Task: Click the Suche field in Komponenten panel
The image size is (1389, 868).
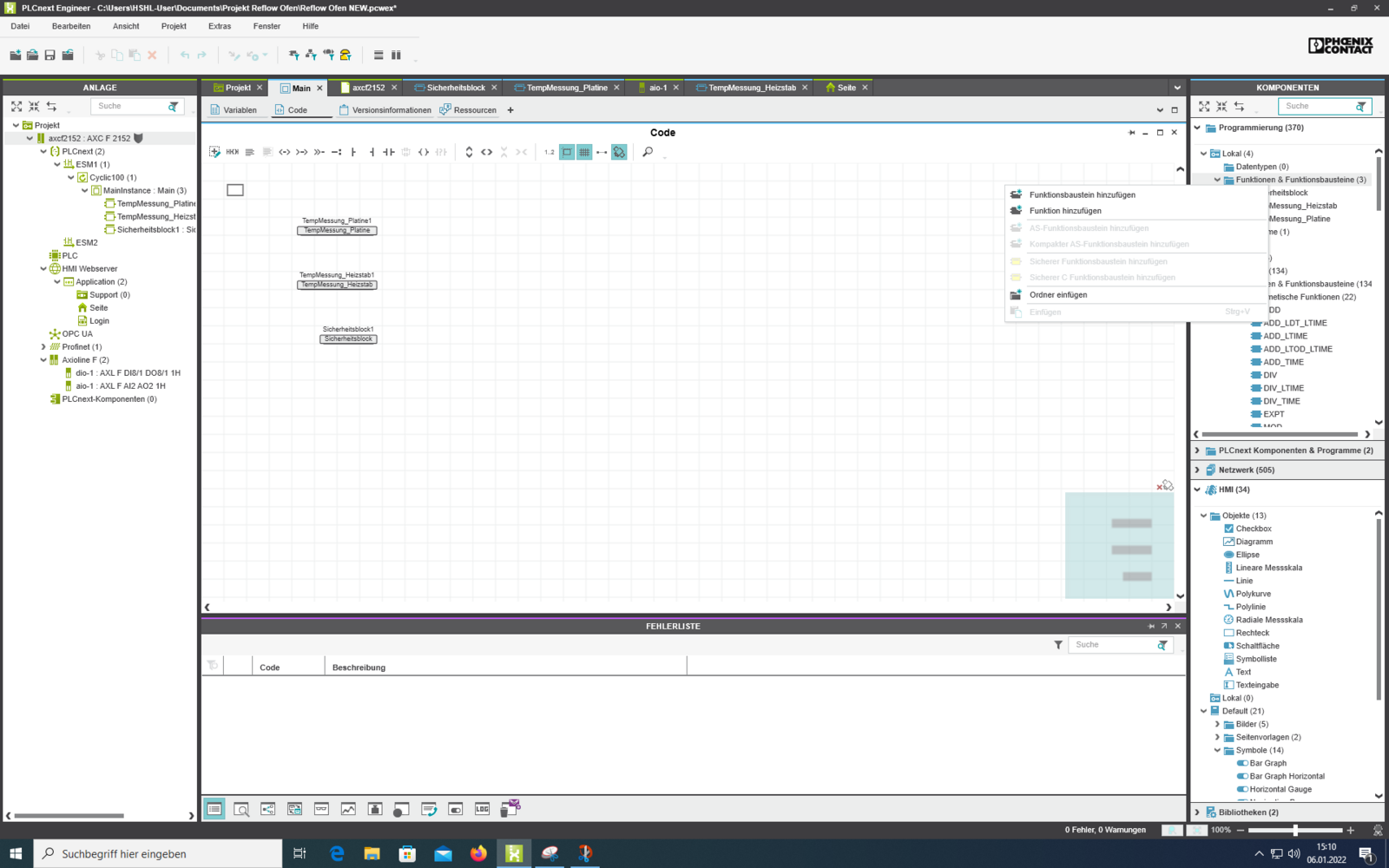Action: [x=1315, y=106]
